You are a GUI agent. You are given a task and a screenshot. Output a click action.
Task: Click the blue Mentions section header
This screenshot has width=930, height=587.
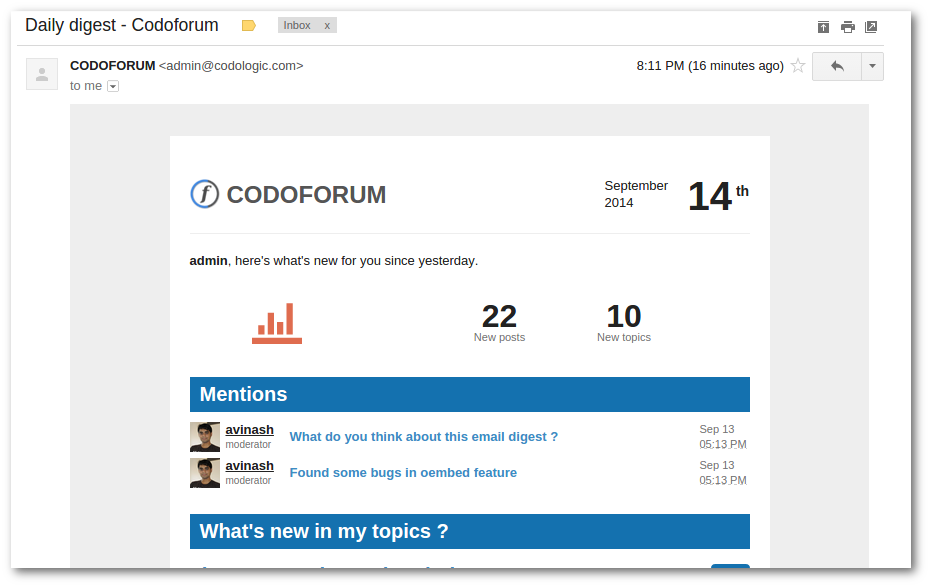click(470, 394)
